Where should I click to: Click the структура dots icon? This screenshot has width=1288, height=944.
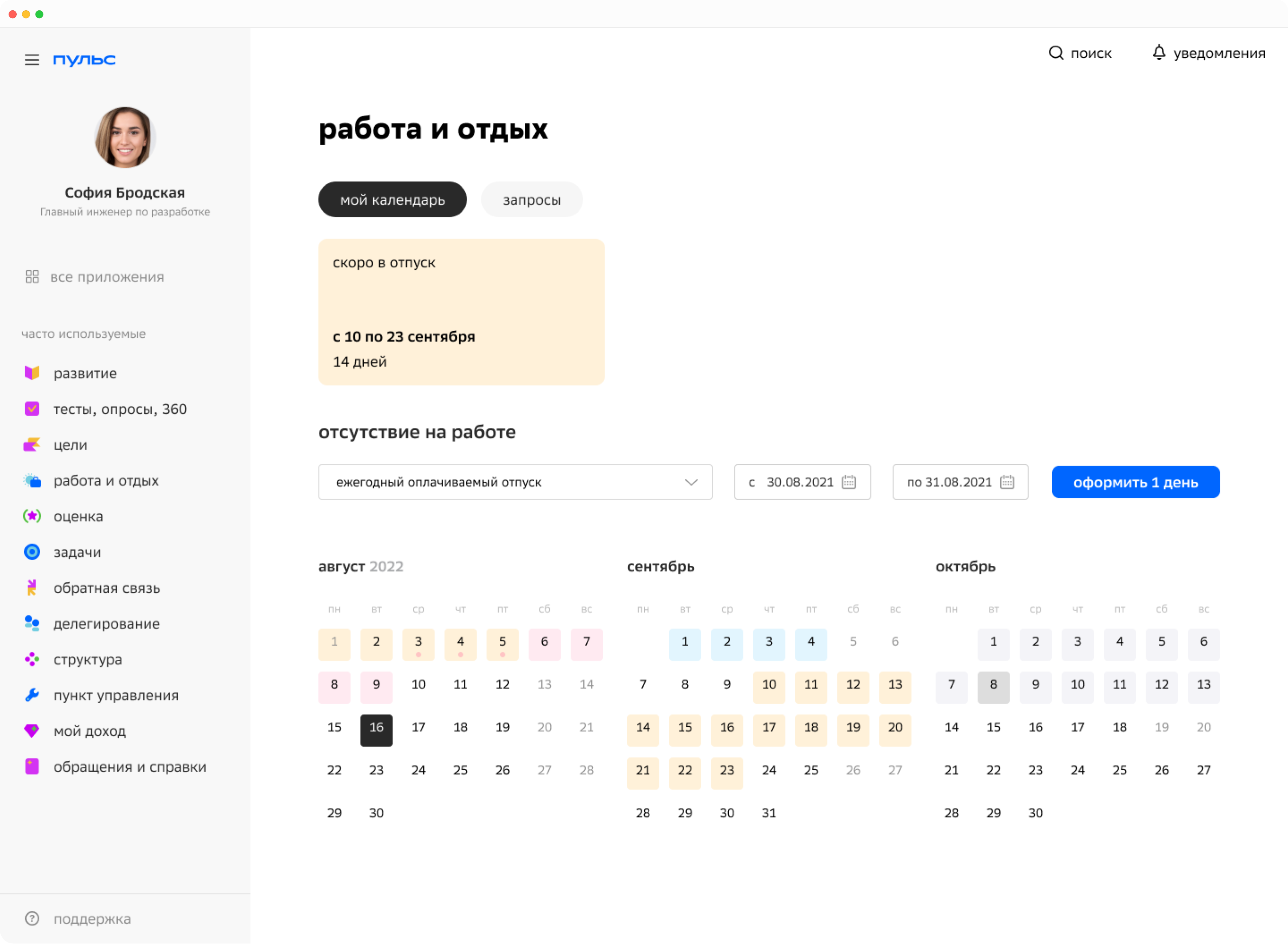click(32, 659)
